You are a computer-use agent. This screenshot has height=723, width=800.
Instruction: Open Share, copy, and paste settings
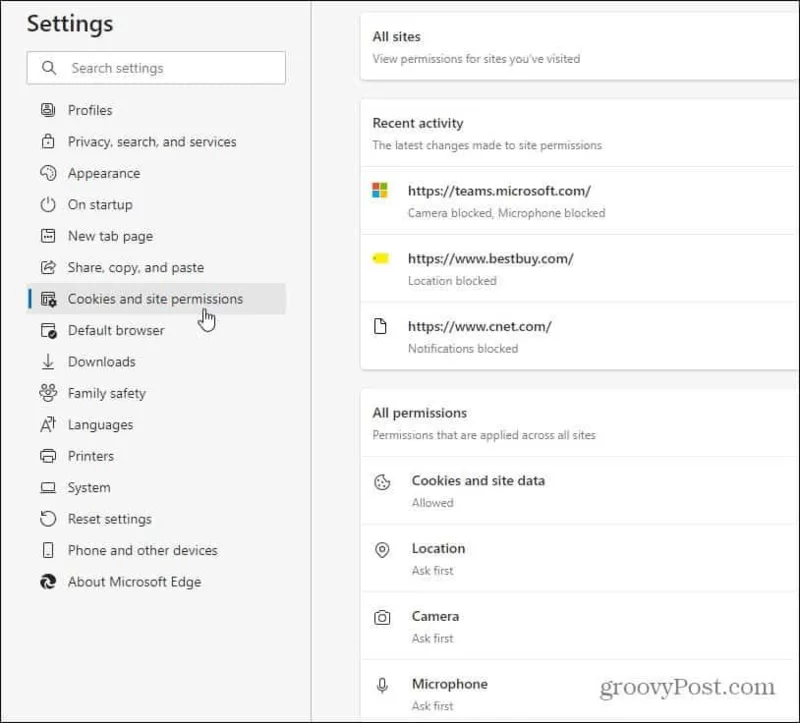tap(156, 267)
